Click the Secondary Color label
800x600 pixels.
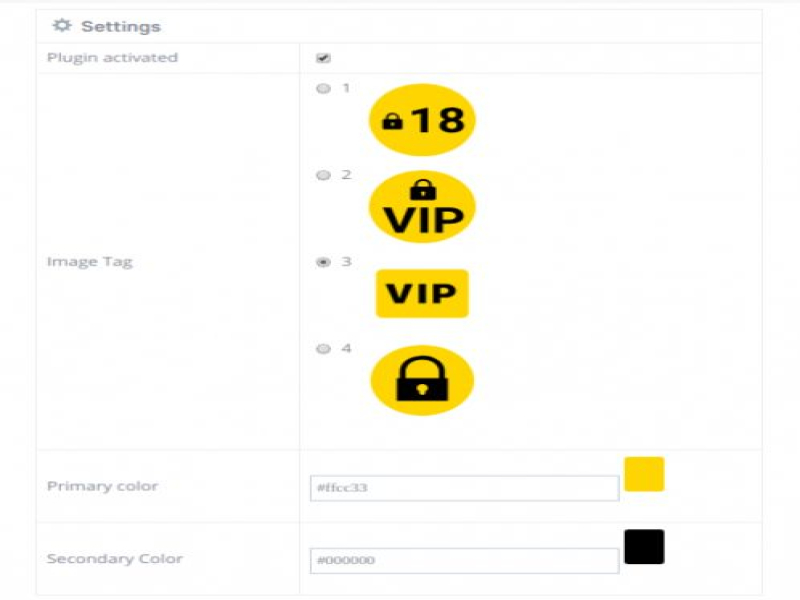[114, 559]
